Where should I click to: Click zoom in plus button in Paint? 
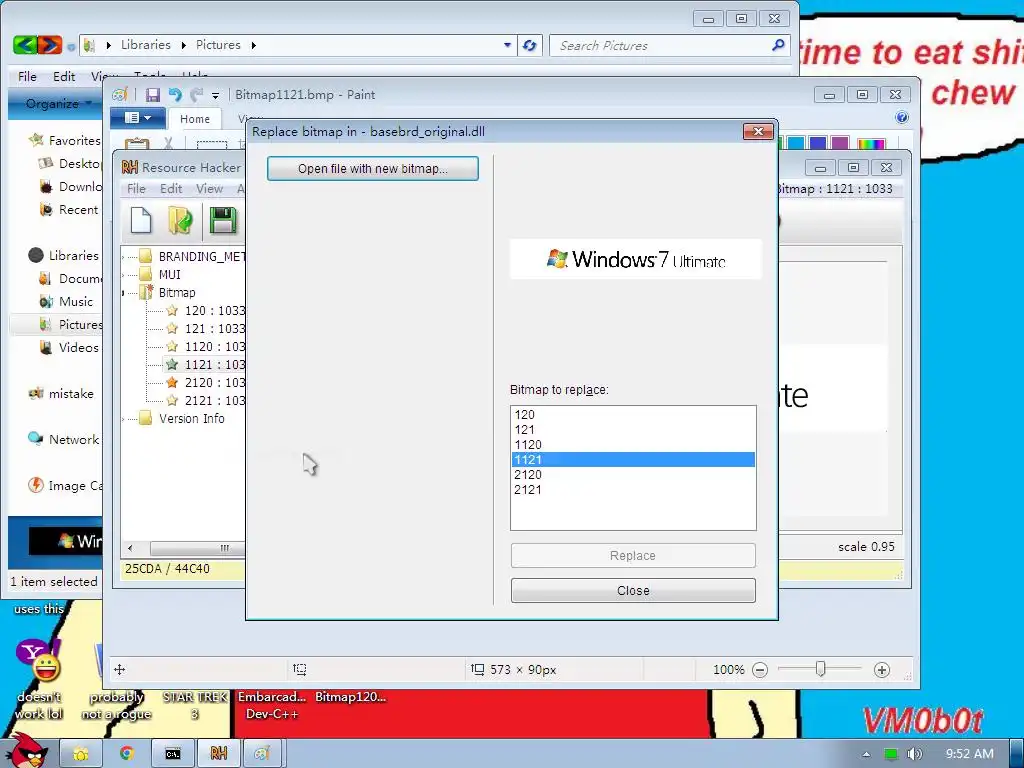(x=882, y=670)
